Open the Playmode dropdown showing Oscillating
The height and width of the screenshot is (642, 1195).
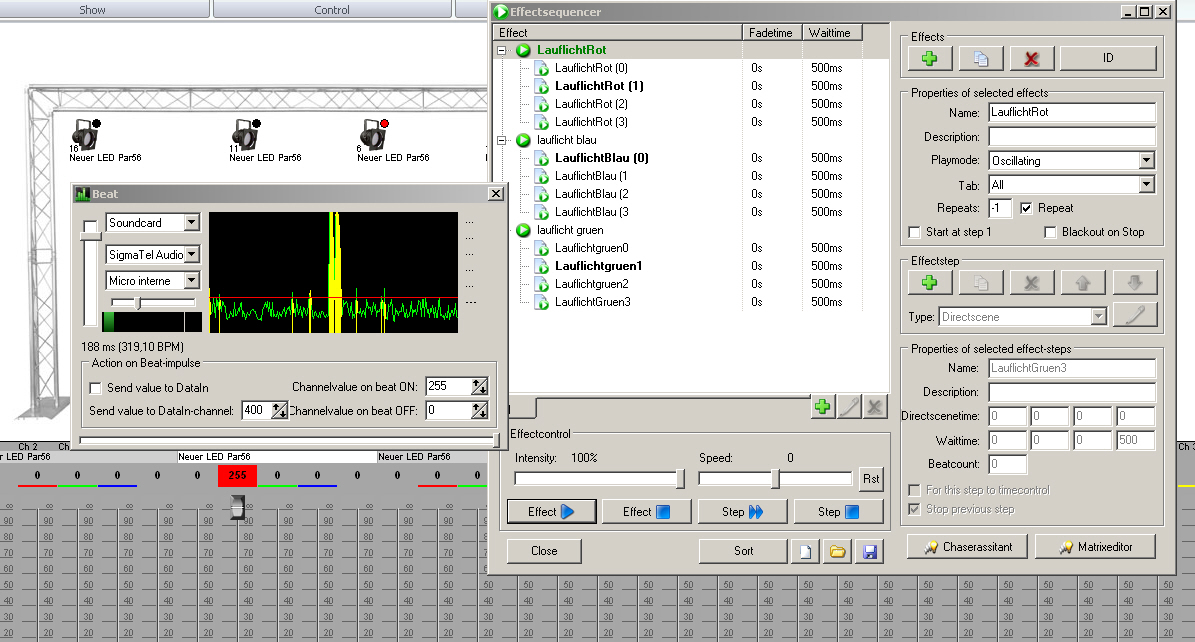pos(1146,160)
